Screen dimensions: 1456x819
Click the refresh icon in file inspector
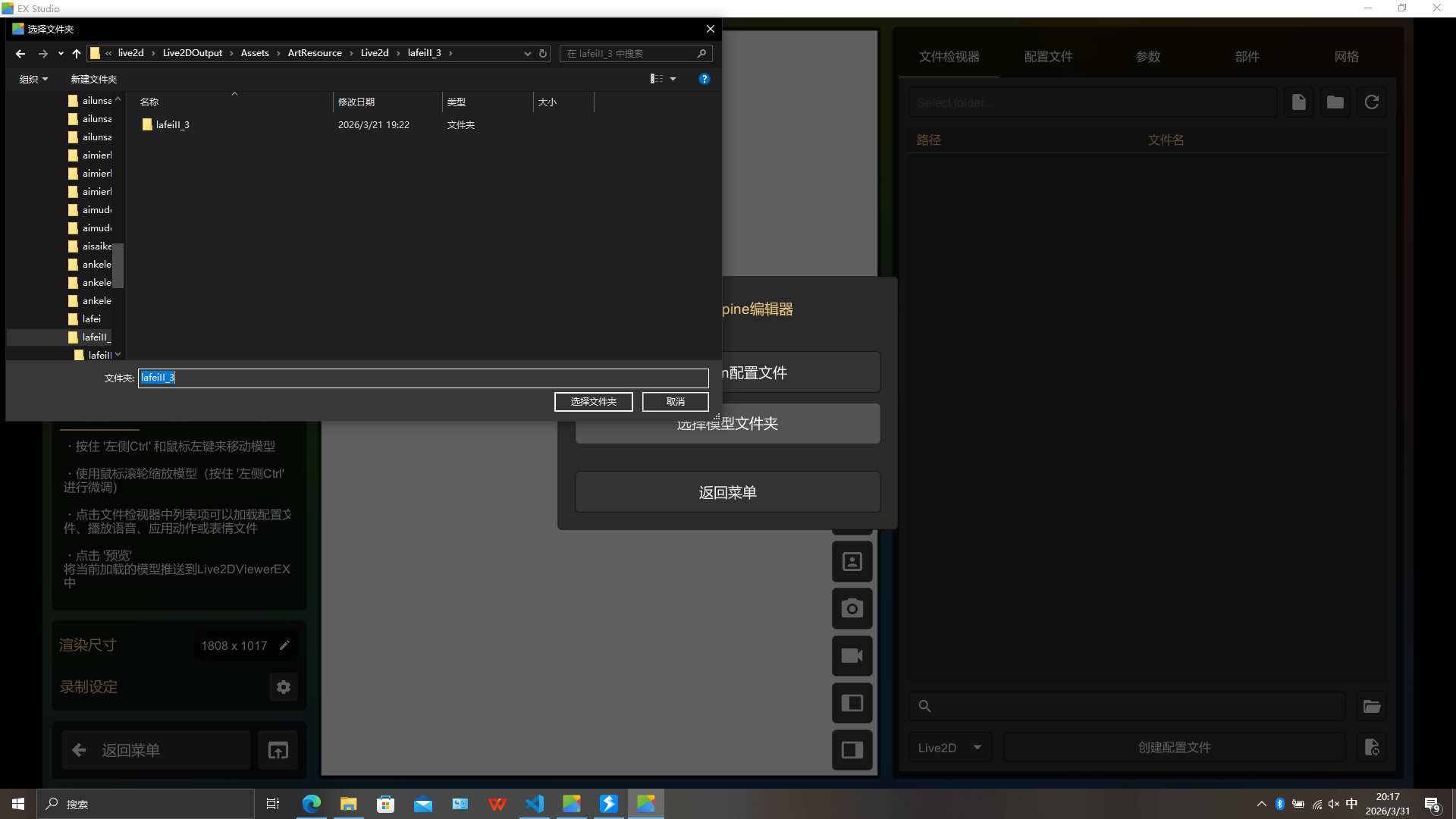pyautogui.click(x=1371, y=102)
